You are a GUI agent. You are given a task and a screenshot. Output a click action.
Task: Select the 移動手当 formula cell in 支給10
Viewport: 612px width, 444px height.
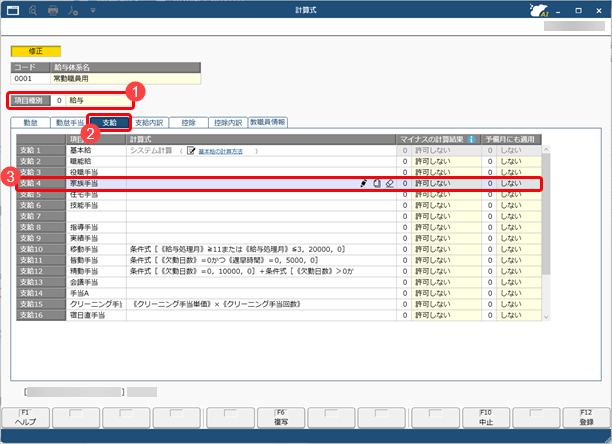260,249
